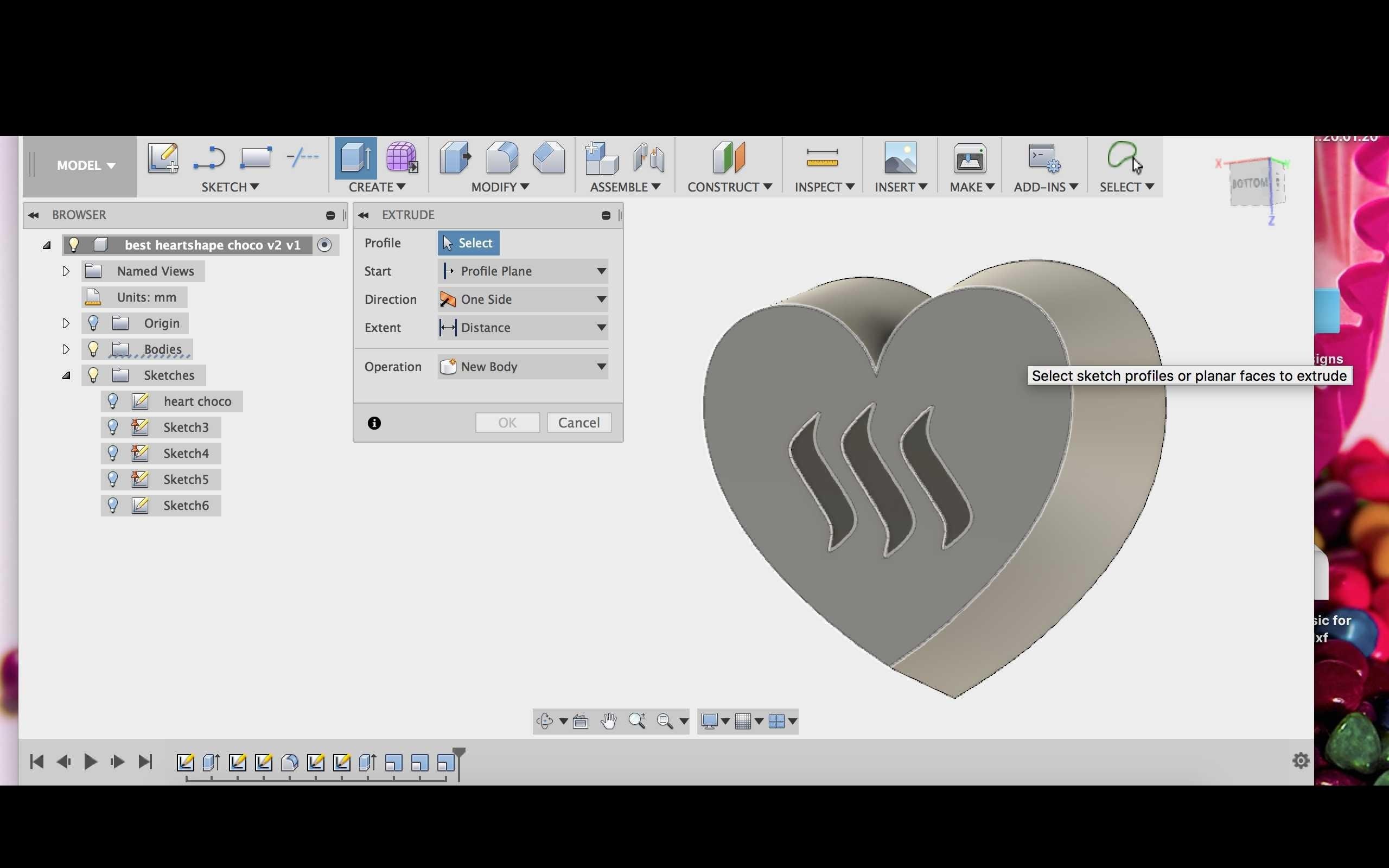This screenshot has width=1389, height=868.
Task: Toggle Origin folder visibility bulb
Action: [x=93, y=323]
